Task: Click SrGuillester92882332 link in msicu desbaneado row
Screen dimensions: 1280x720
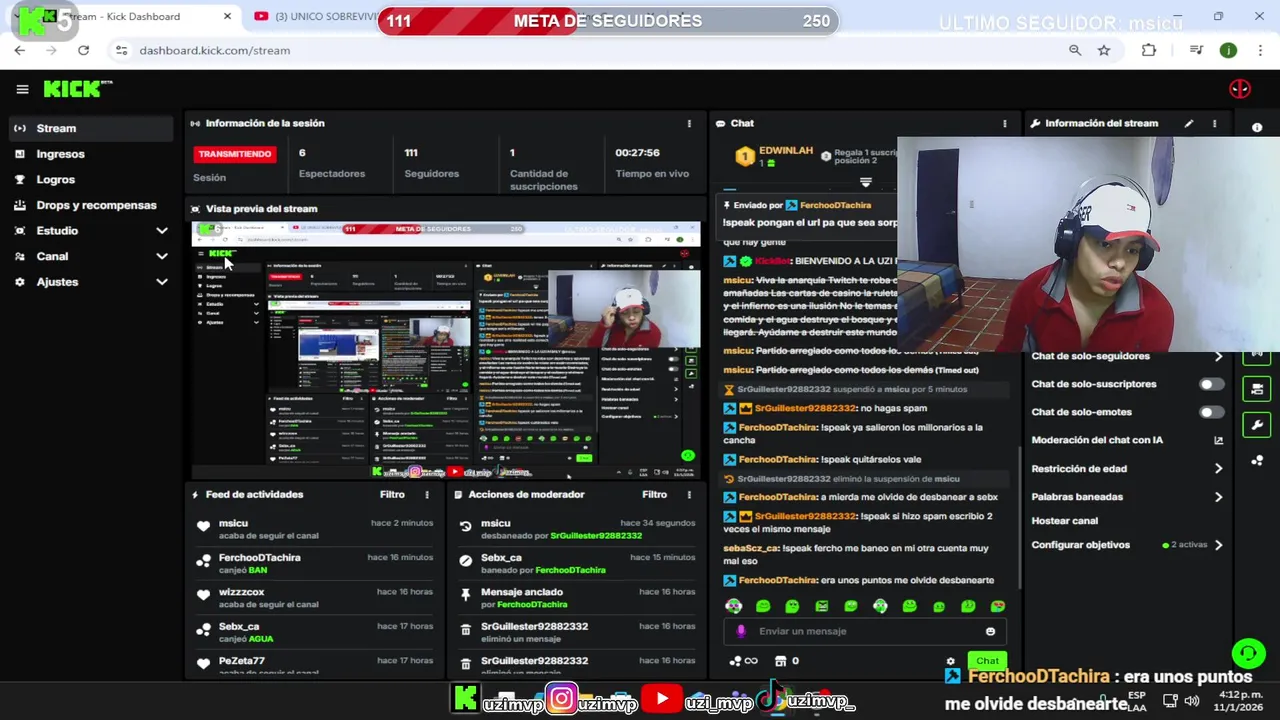Action: click(596, 536)
